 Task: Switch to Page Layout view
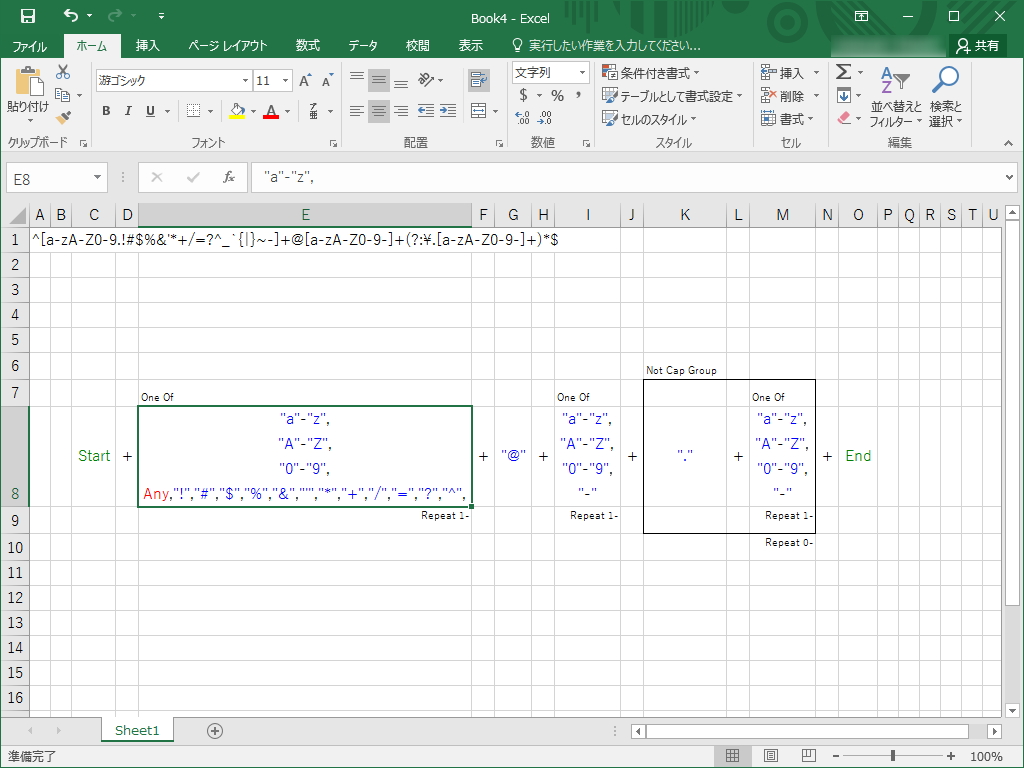[x=771, y=756]
